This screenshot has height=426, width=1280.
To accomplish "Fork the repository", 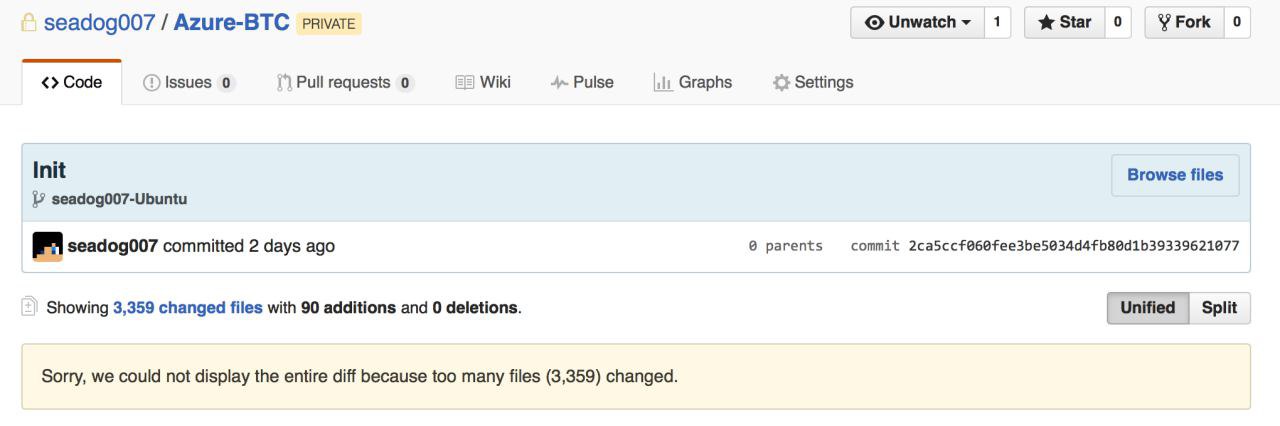I will pos(1183,22).
